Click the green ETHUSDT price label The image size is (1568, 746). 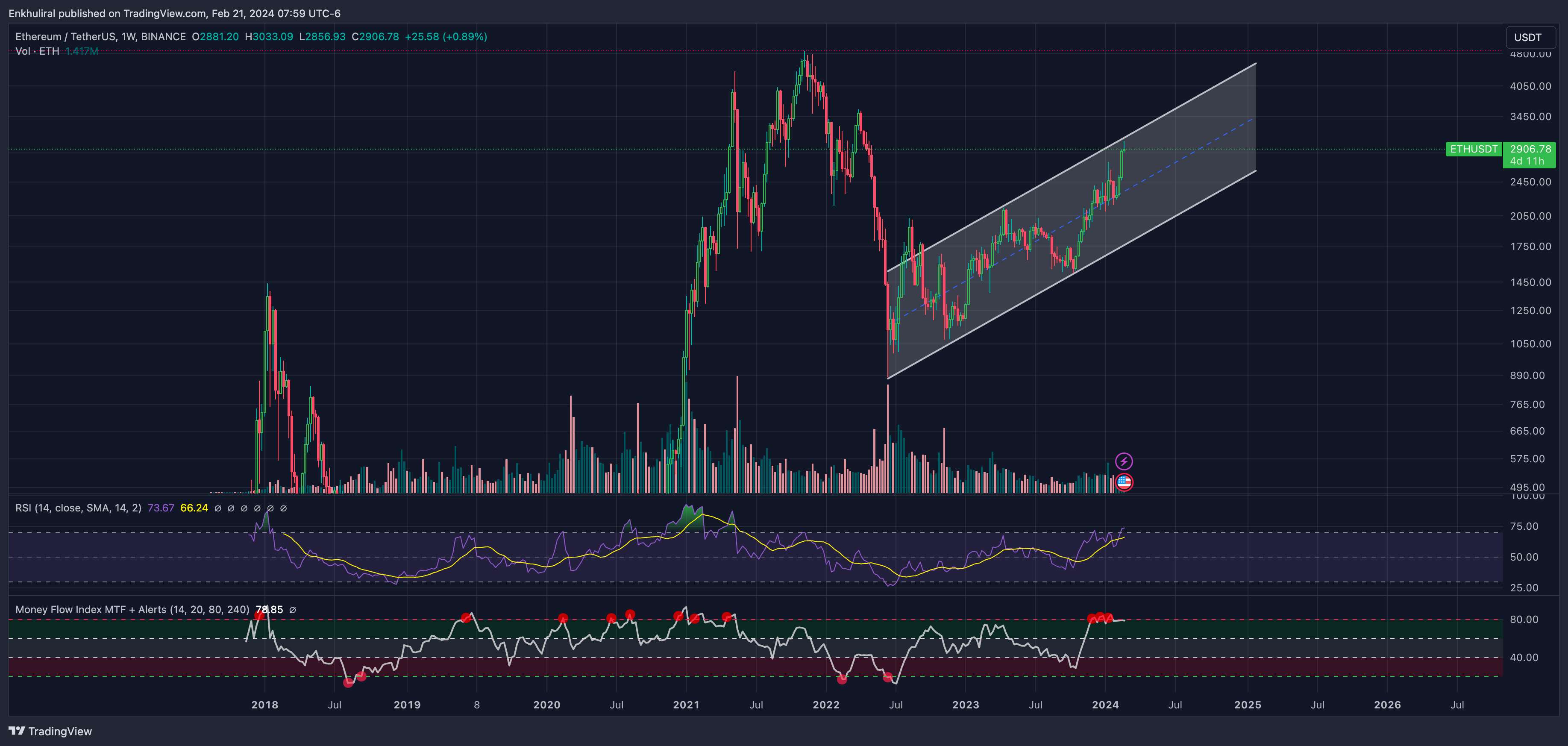[x=1473, y=149]
